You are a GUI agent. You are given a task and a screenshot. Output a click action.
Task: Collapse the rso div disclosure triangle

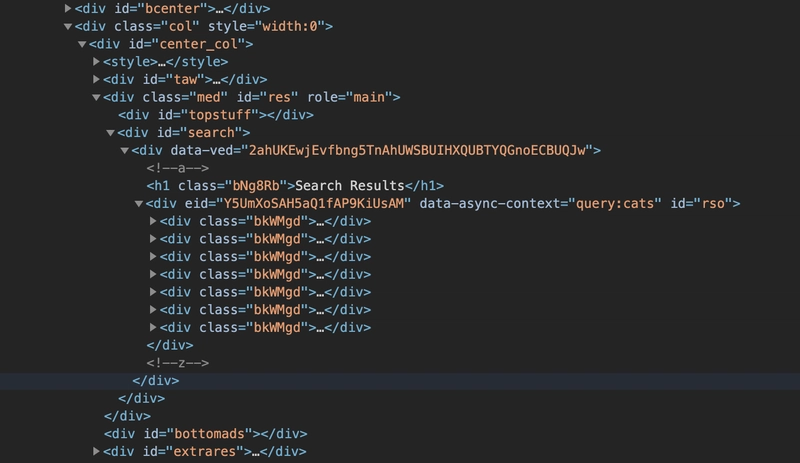pos(138,203)
